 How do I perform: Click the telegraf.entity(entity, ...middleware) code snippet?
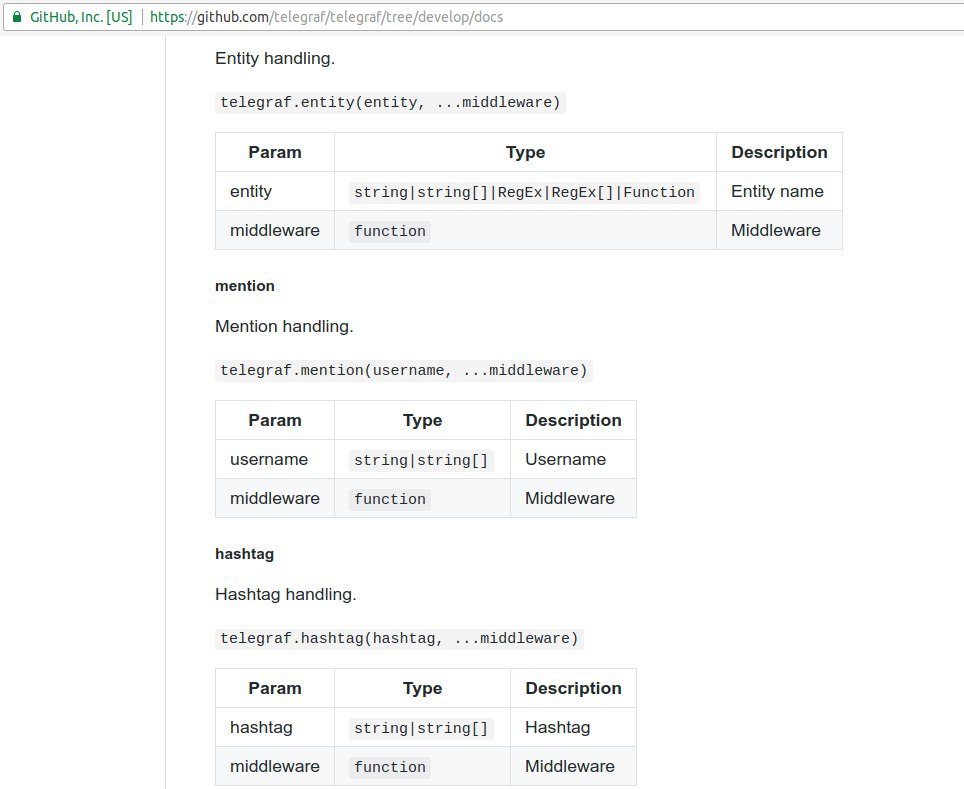tap(390, 102)
